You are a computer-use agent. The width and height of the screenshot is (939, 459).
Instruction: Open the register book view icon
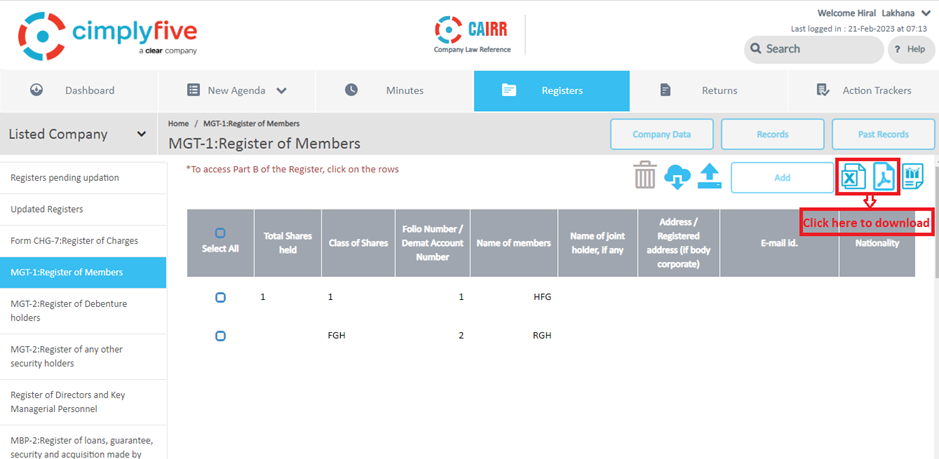tap(913, 176)
